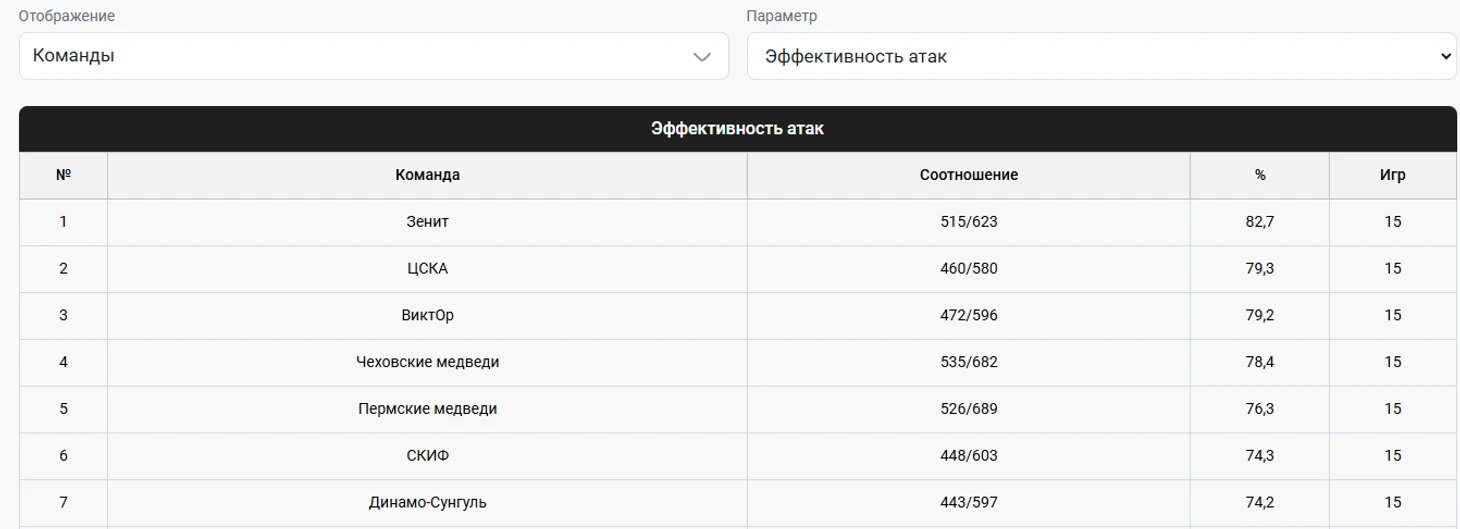This screenshot has height=529, width=1460.
Task: Click the 515/623 ratio cell
Action: pos(968,222)
